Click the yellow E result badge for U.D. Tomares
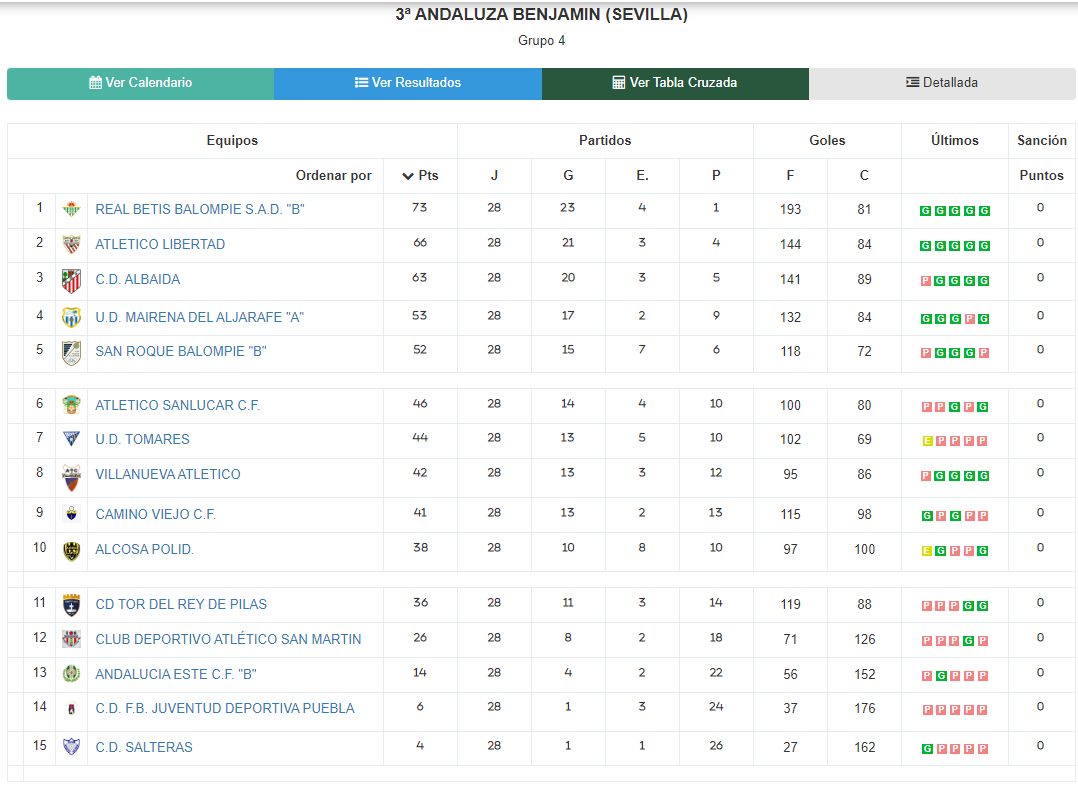Screen dimensions: 1078x793 tap(927, 441)
